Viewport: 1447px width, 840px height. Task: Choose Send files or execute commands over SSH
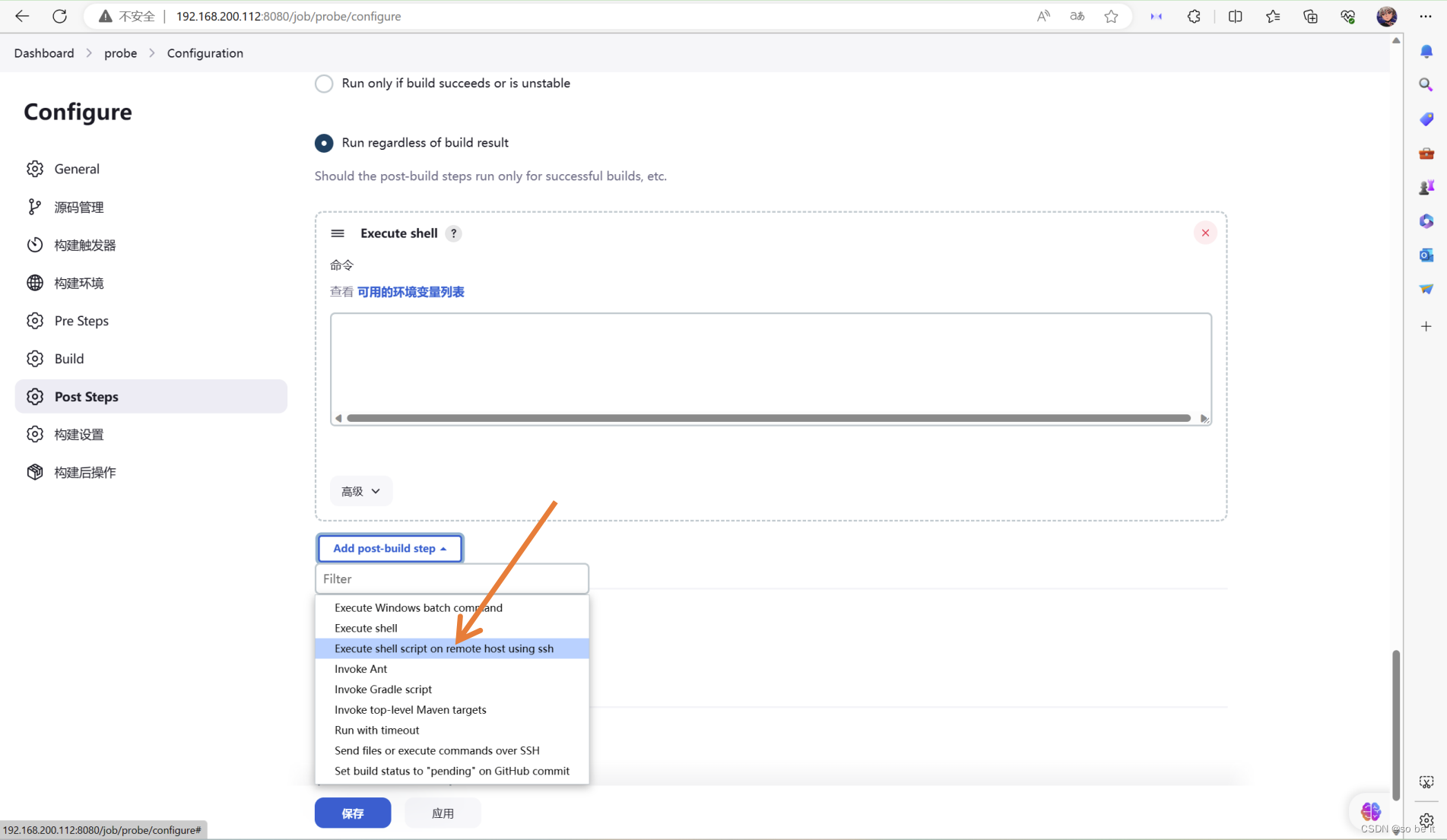(452, 750)
